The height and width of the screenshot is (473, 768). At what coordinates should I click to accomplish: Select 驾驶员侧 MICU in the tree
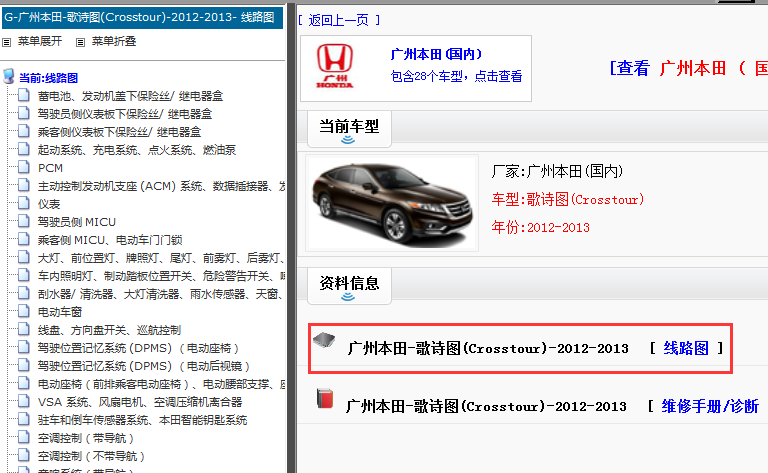(x=77, y=222)
